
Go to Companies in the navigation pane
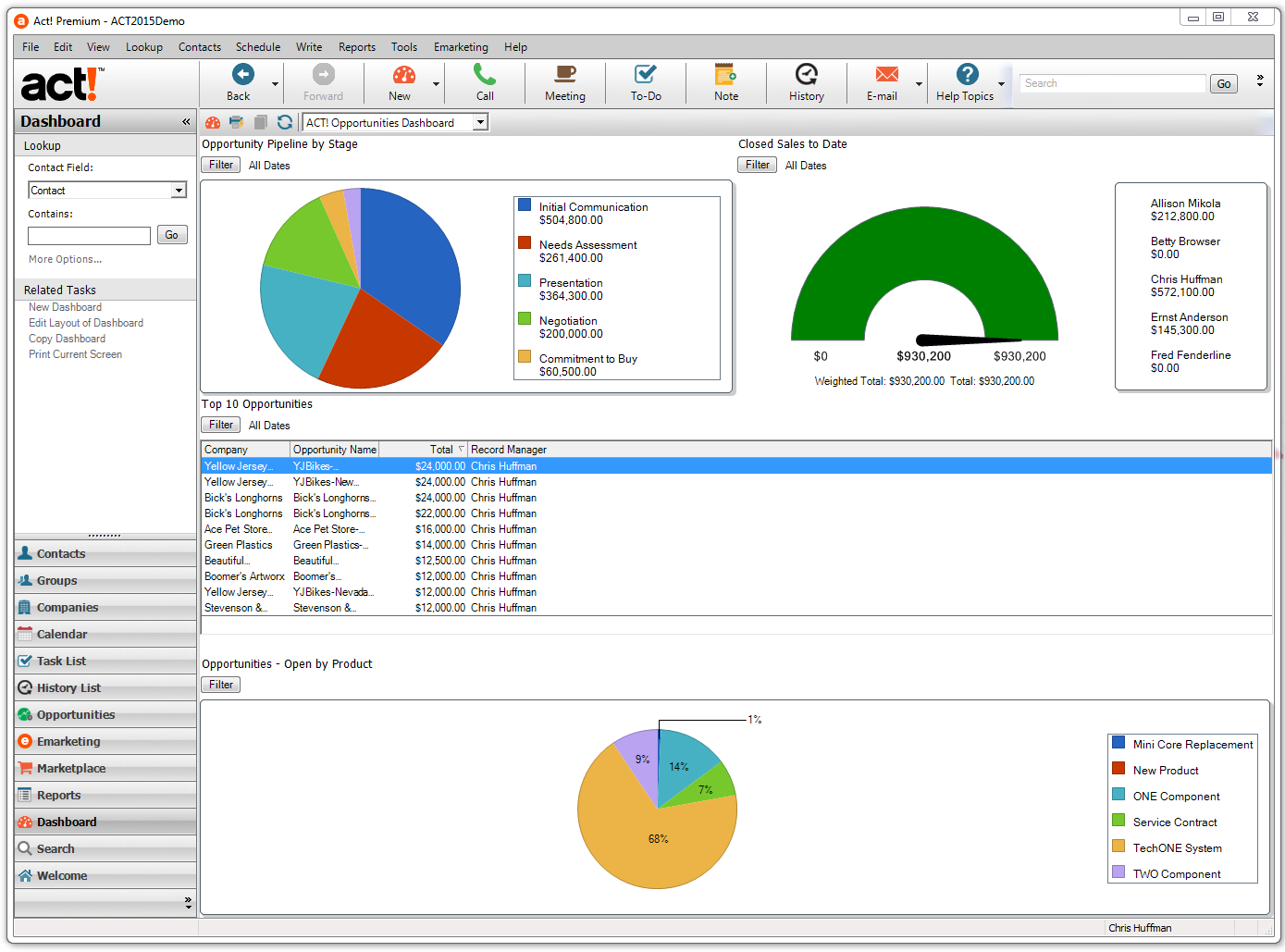[x=105, y=607]
